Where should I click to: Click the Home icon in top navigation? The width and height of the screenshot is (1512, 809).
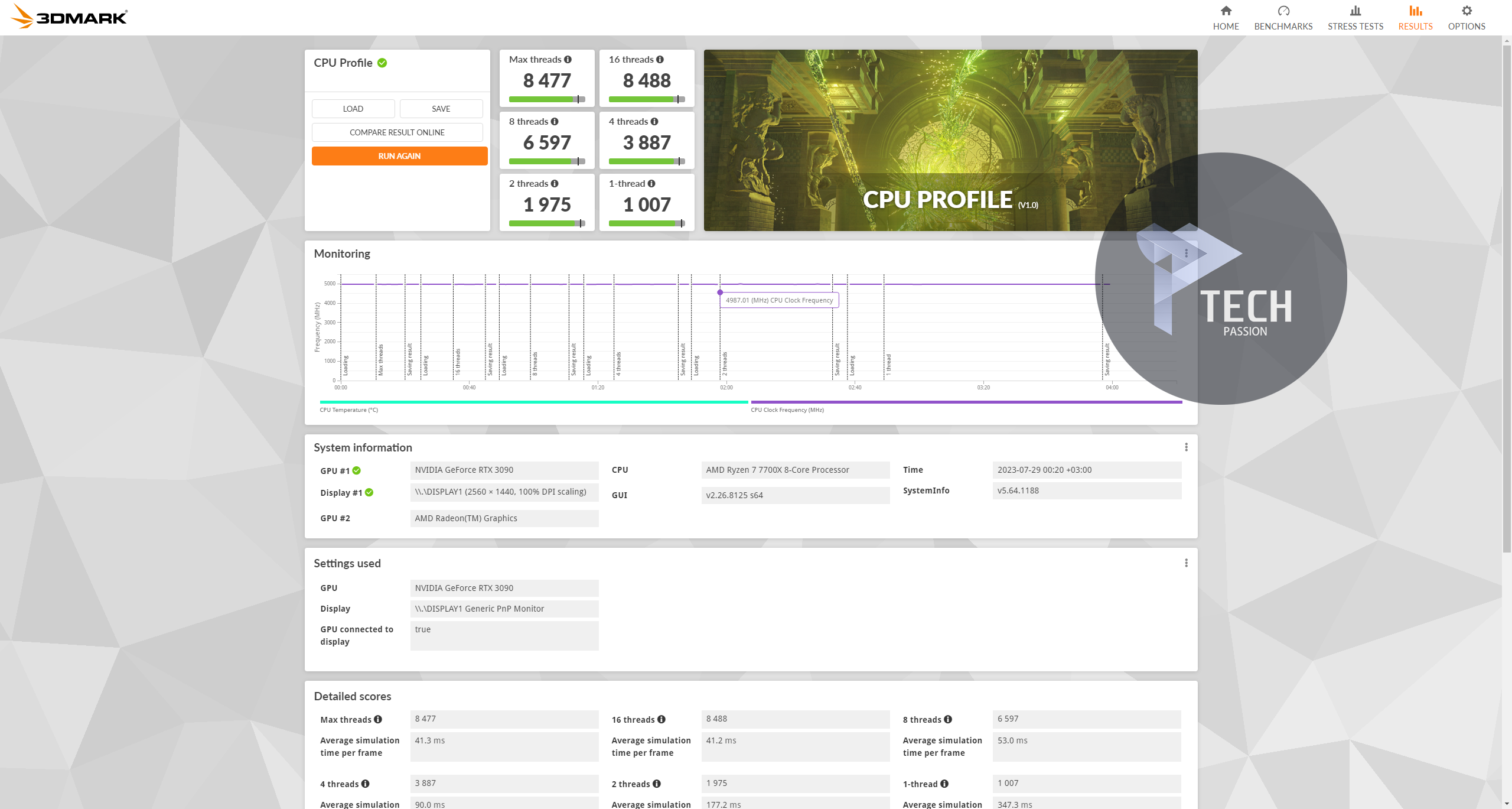1226,11
